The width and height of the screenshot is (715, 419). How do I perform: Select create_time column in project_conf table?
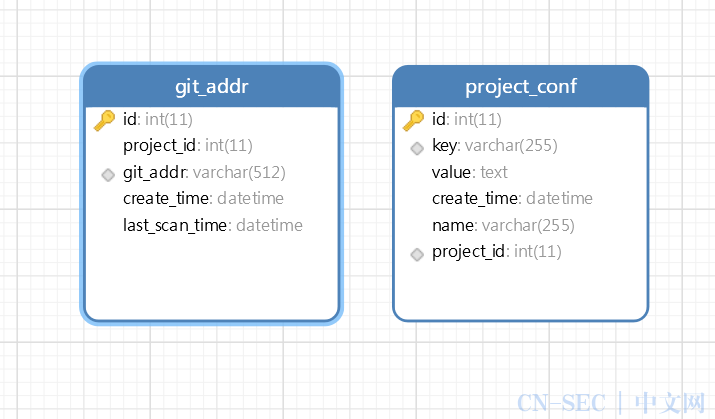[x=513, y=198]
